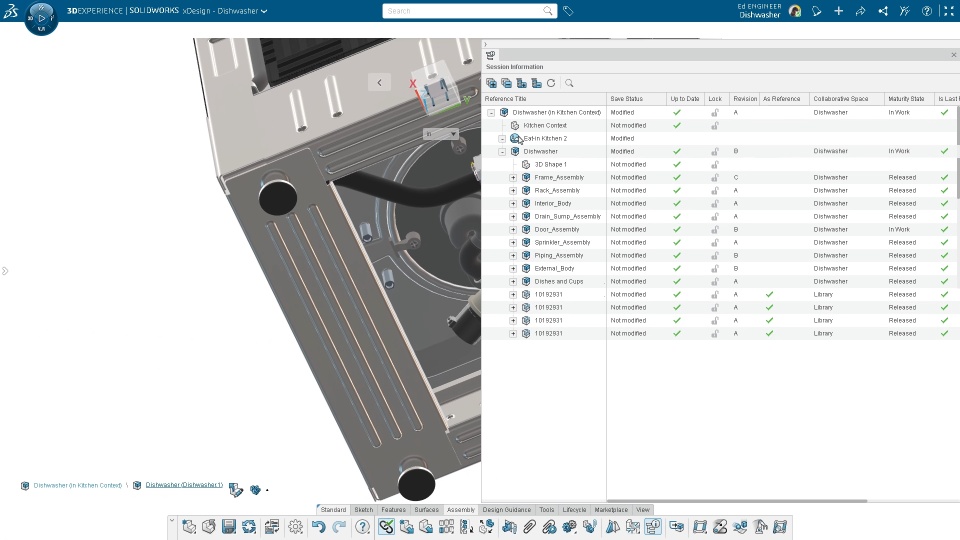This screenshot has width=960, height=540.
Task: Click the paperclip icon in the Assembly toolbar
Action: pyautogui.click(x=530, y=527)
